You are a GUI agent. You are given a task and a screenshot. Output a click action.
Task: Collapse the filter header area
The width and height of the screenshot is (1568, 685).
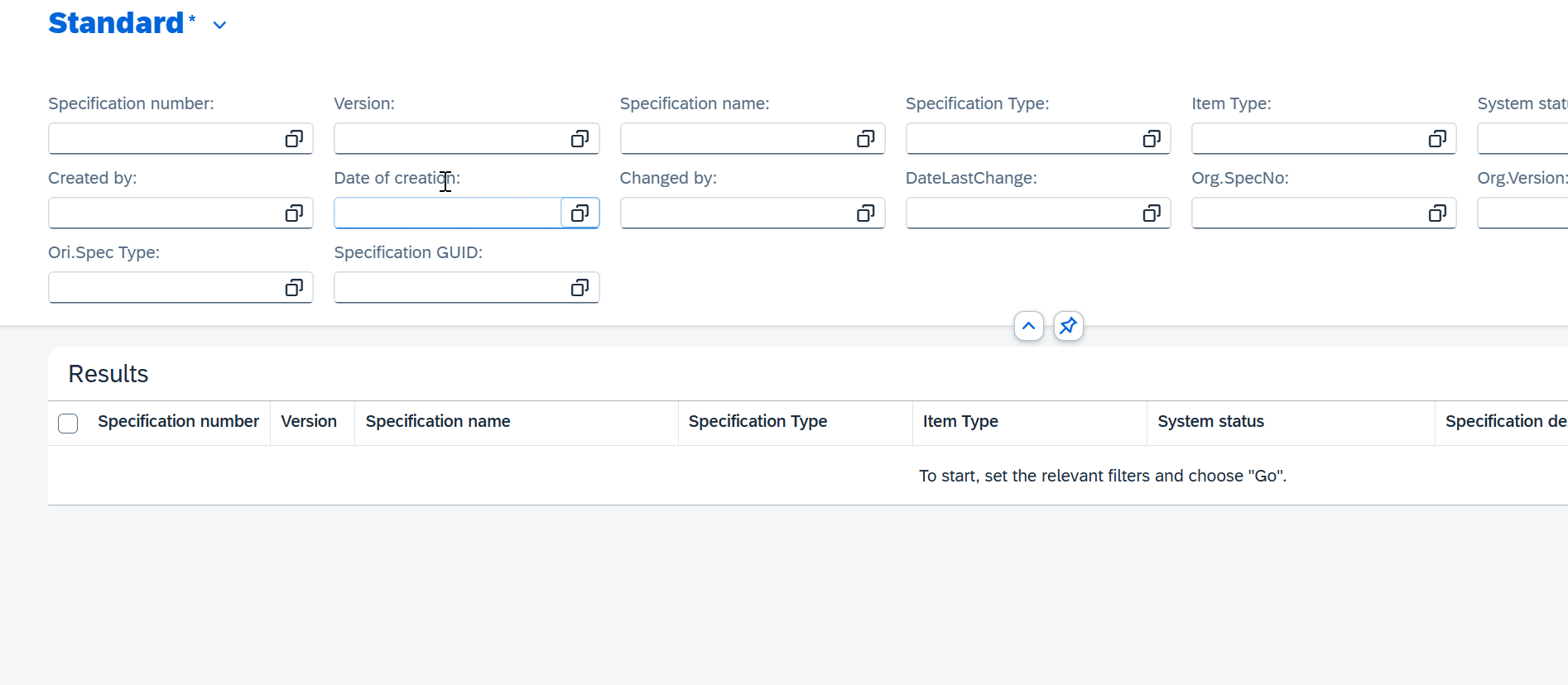[x=1028, y=326]
